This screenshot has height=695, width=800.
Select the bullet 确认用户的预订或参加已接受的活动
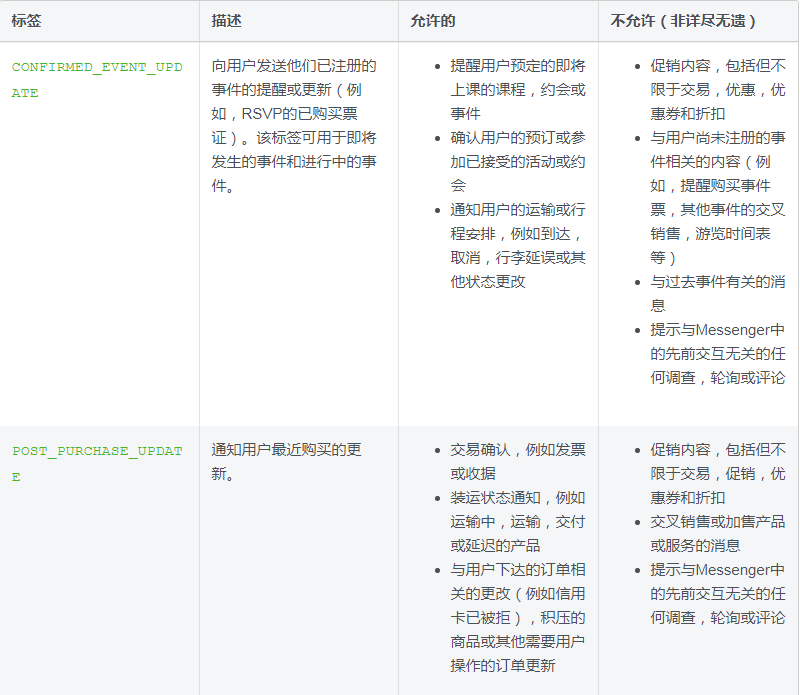pyautogui.click(x=517, y=161)
